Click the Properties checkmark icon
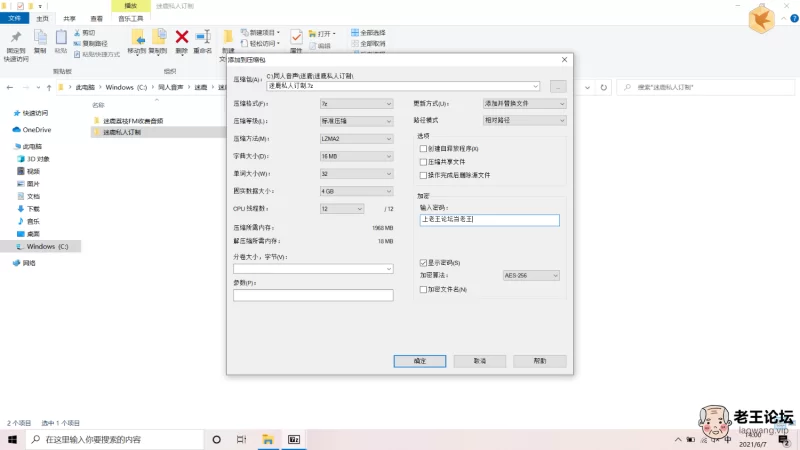Screen dimensions: 800x450 point(296,37)
